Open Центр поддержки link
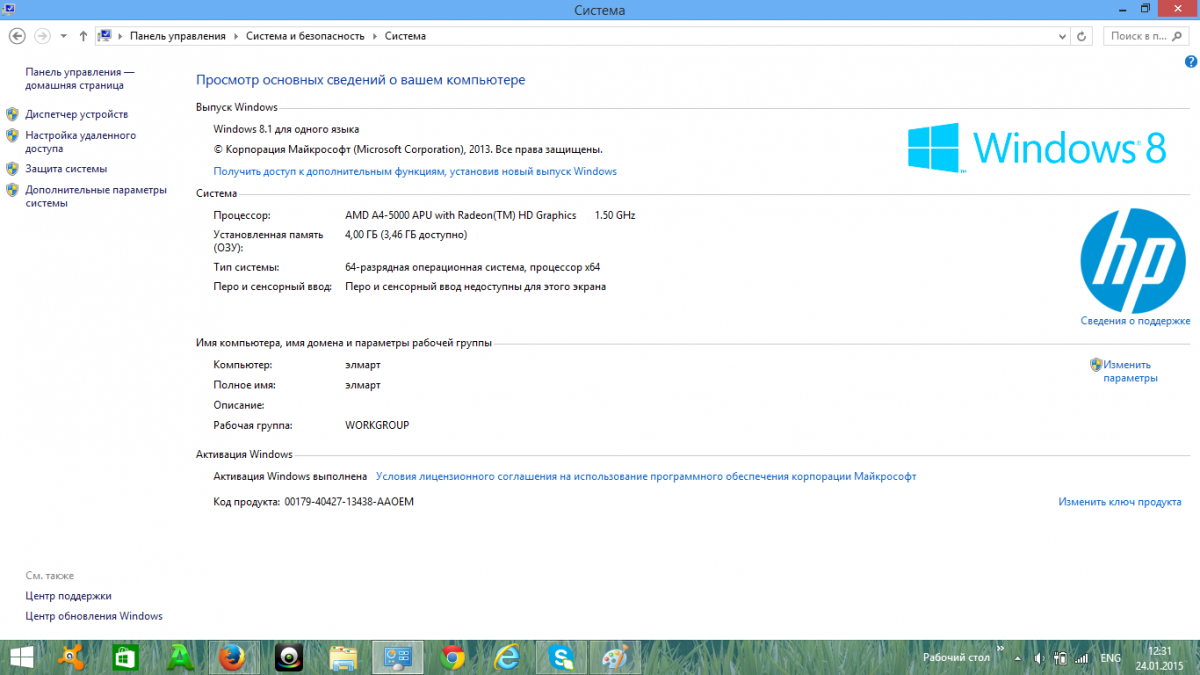Image resolution: width=1200 pixels, height=675 pixels. click(x=69, y=596)
